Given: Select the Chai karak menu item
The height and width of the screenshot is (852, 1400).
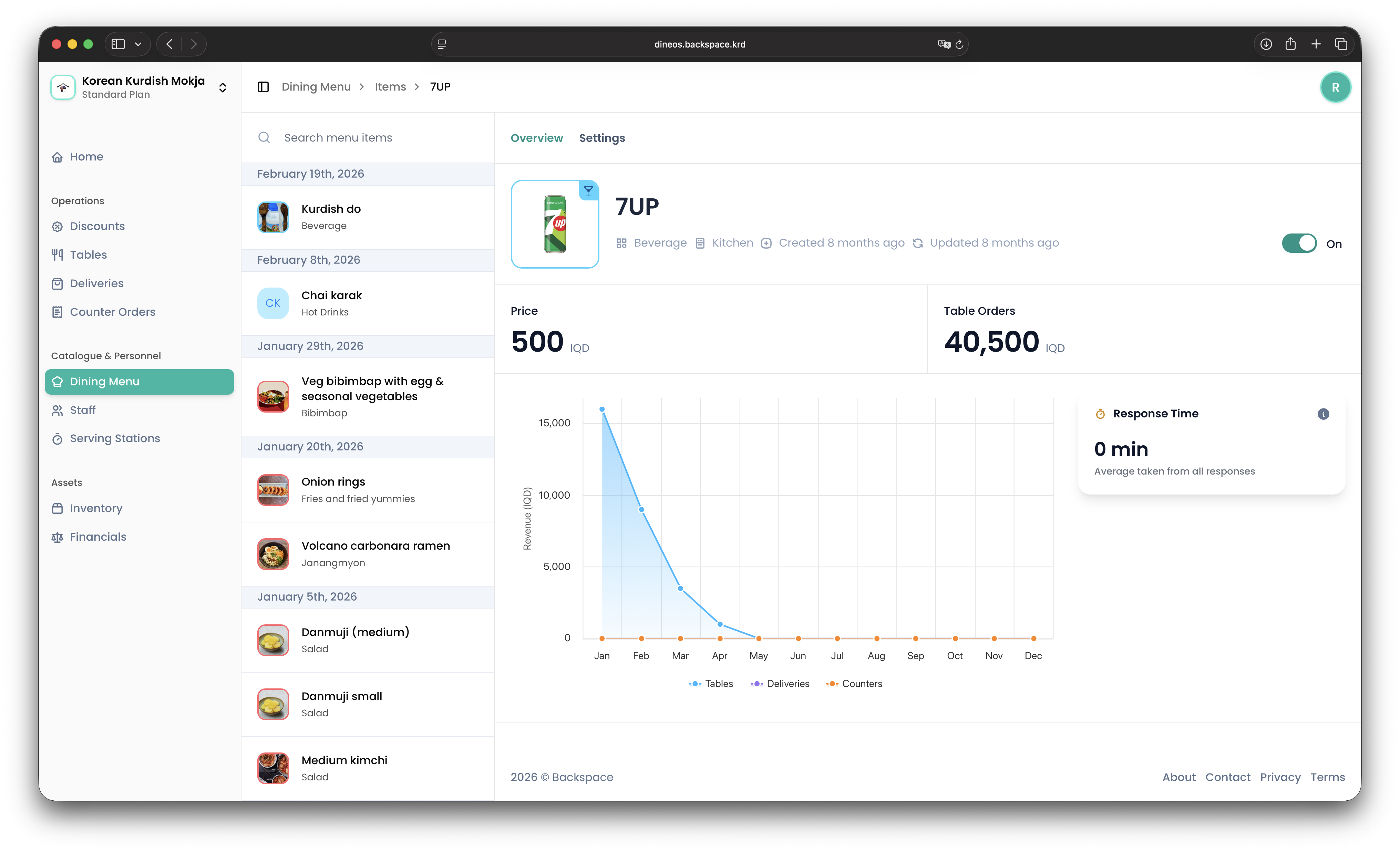Looking at the screenshot, I should pyautogui.click(x=368, y=303).
